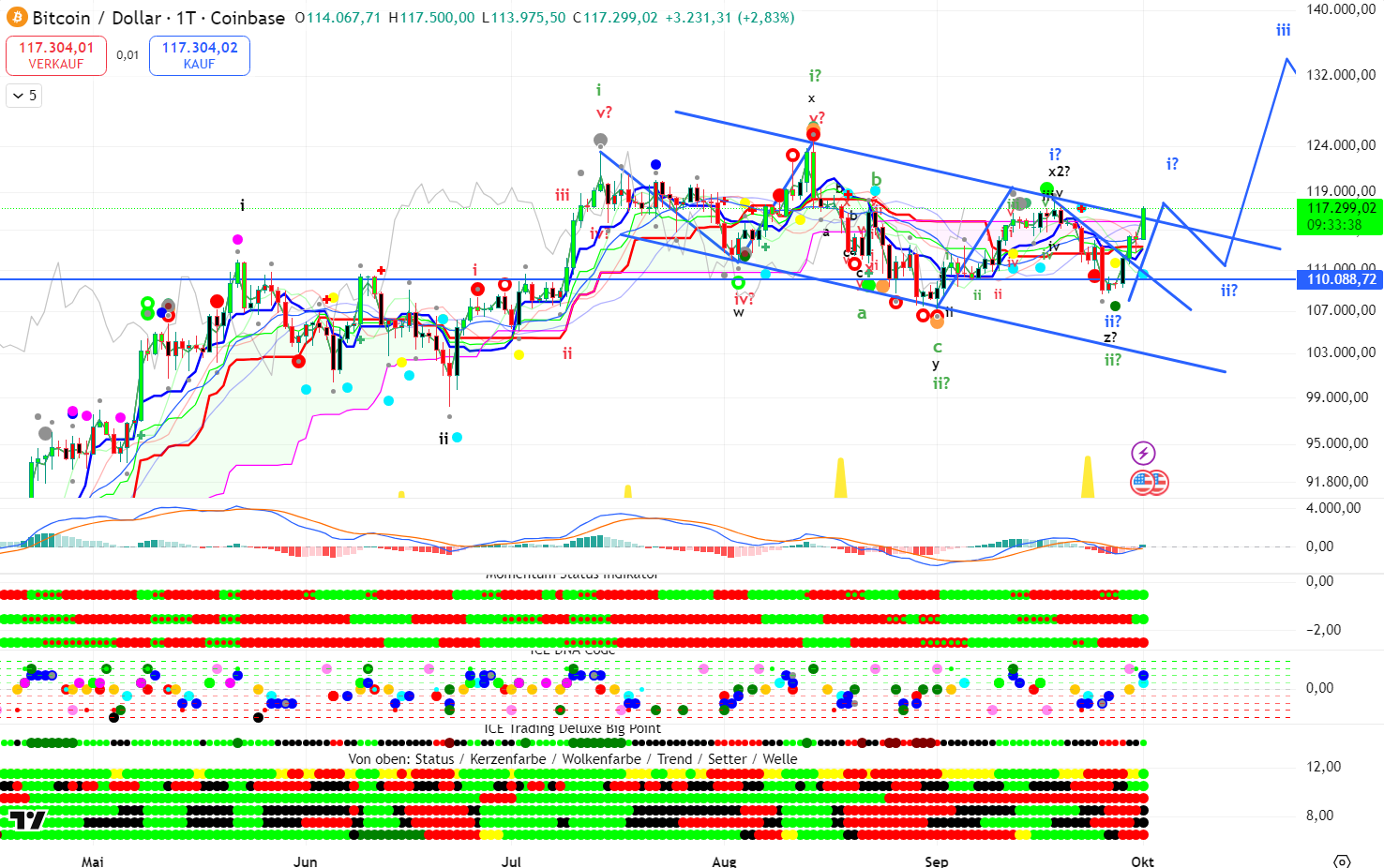Click the 0,01 spread value between prices

coord(128,55)
